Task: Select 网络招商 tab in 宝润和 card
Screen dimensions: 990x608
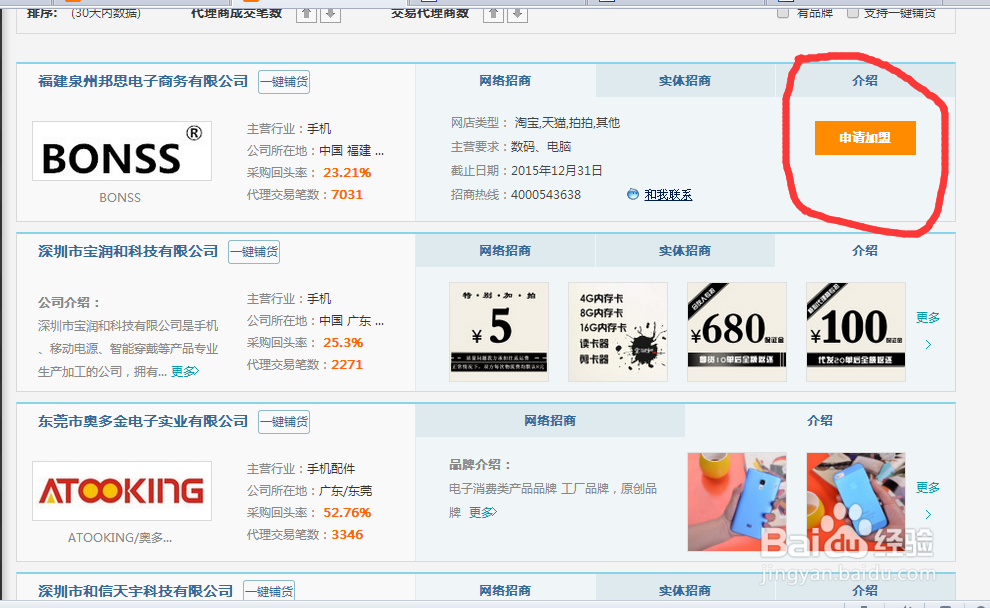Action: click(505, 251)
